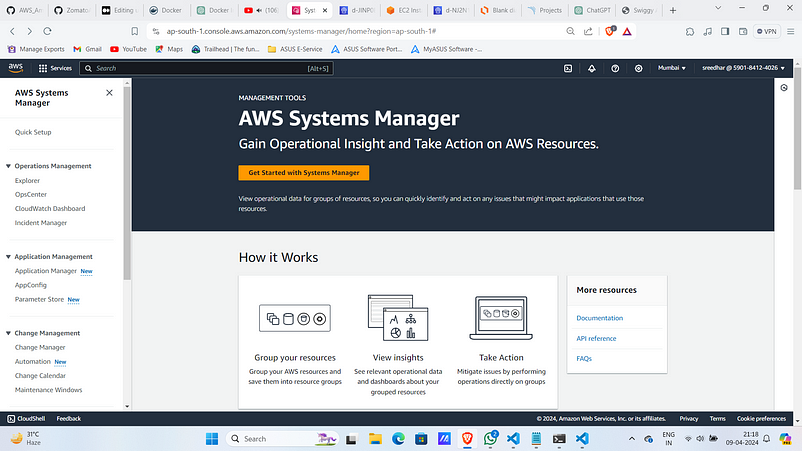Click the Brave Rewards triangle icon
802x451 pixels.
627,32
